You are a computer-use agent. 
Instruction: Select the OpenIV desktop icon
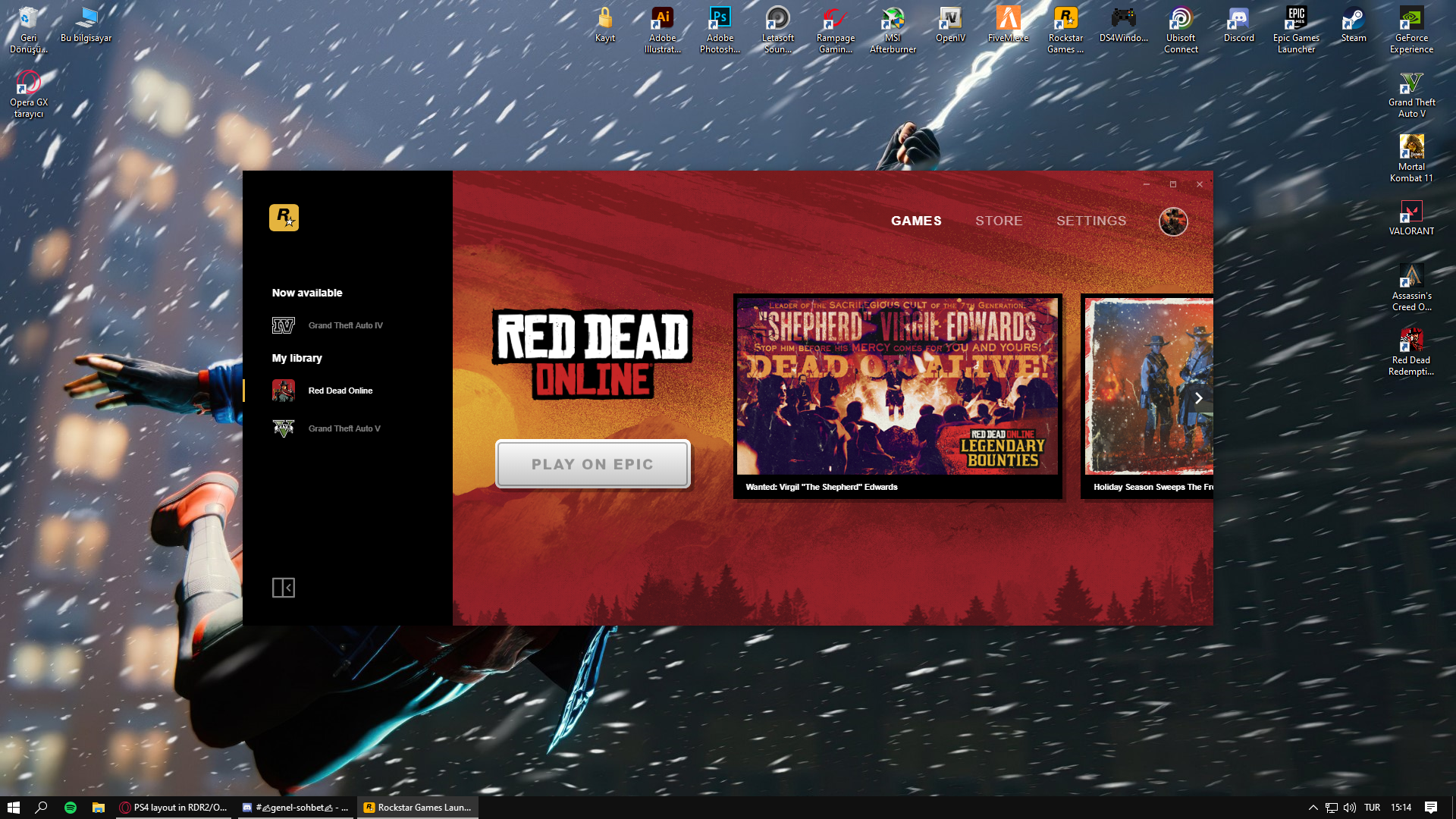point(950,24)
